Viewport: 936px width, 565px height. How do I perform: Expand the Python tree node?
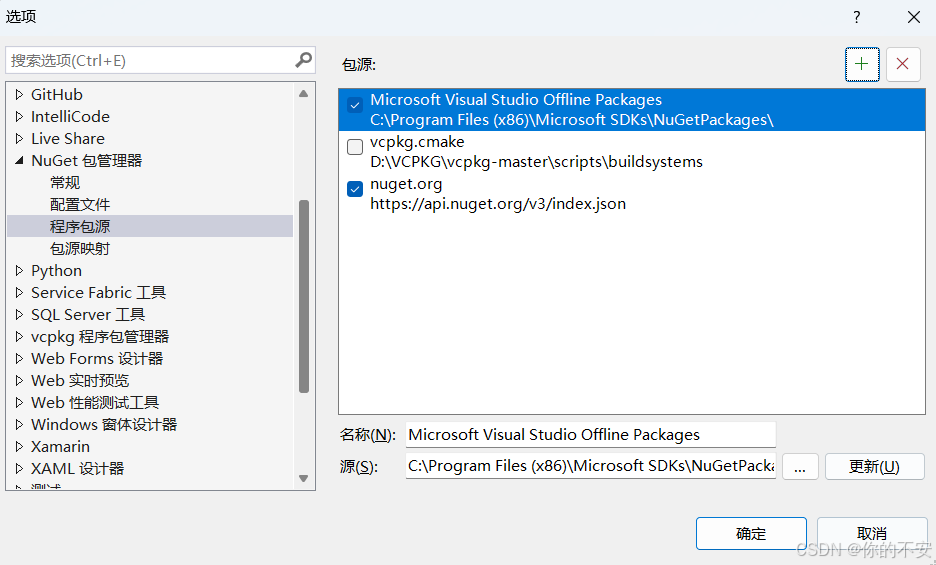tap(19, 271)
